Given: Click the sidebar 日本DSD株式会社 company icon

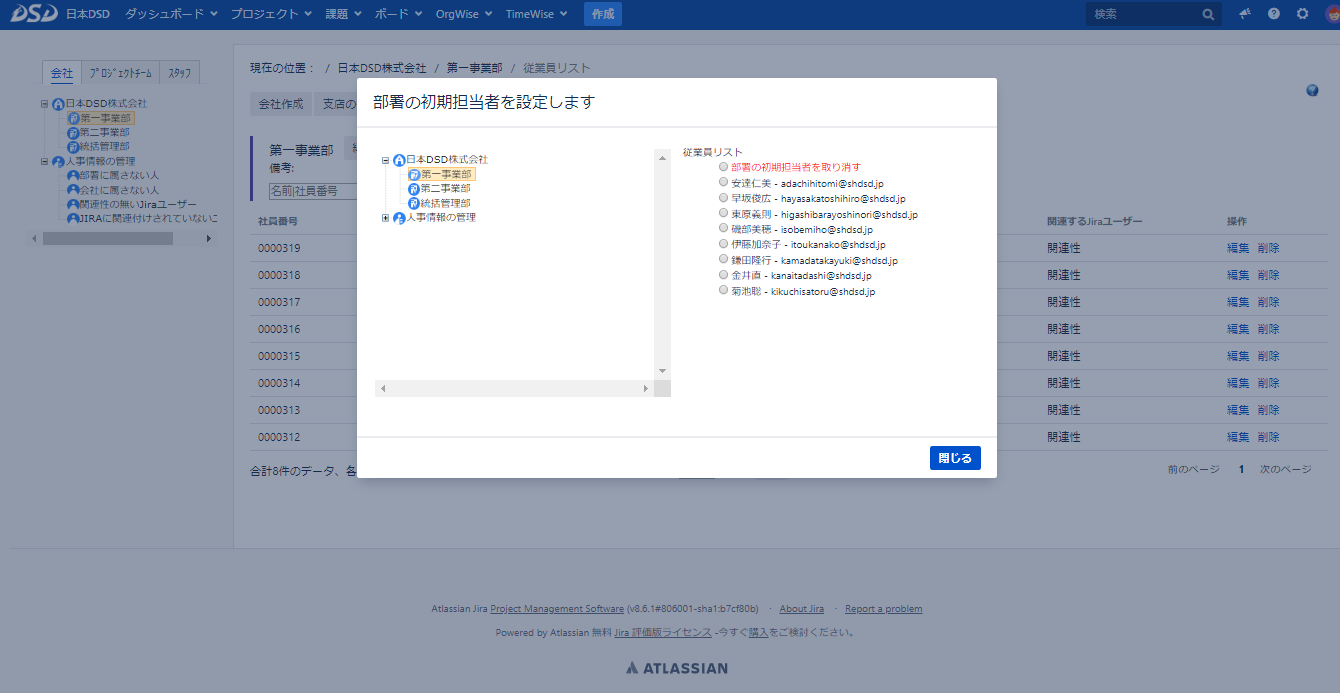Looking at the screenshot, I should coord(58,104).
